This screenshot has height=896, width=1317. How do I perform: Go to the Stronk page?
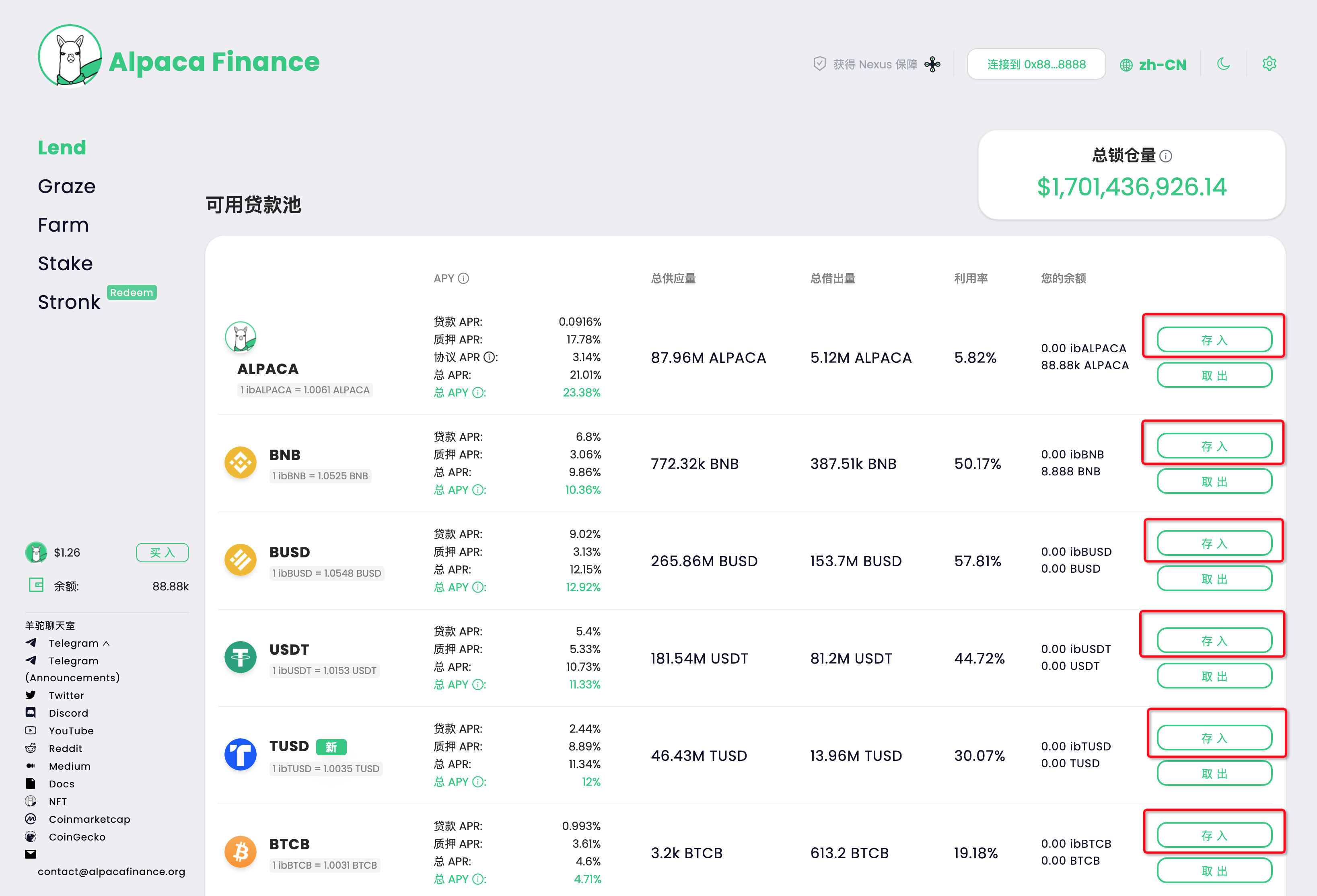(69, 302)
